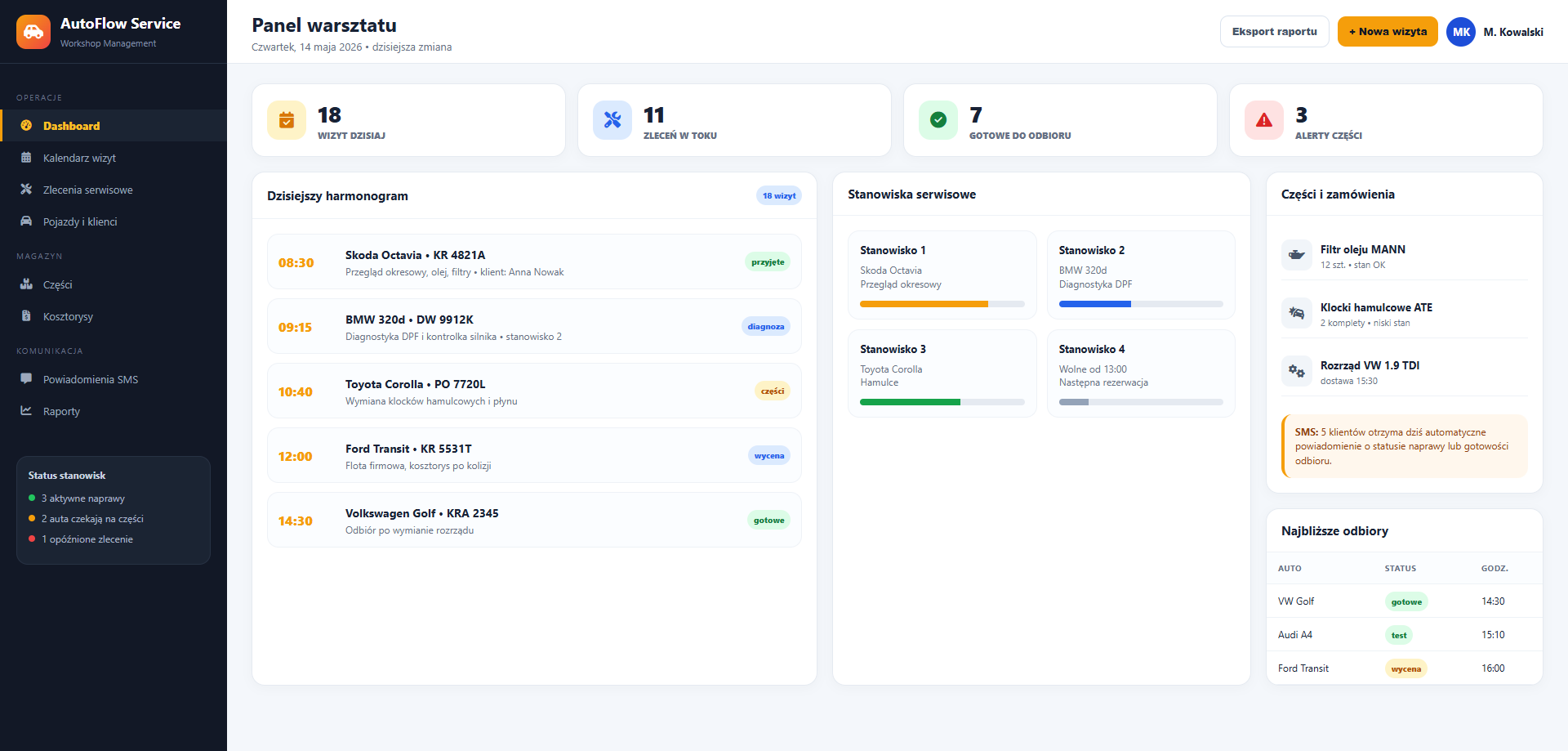1568x751 pixels.
Task: Click the Kalendarz wizyt calendar icon
Action: (x=26, y=158)
